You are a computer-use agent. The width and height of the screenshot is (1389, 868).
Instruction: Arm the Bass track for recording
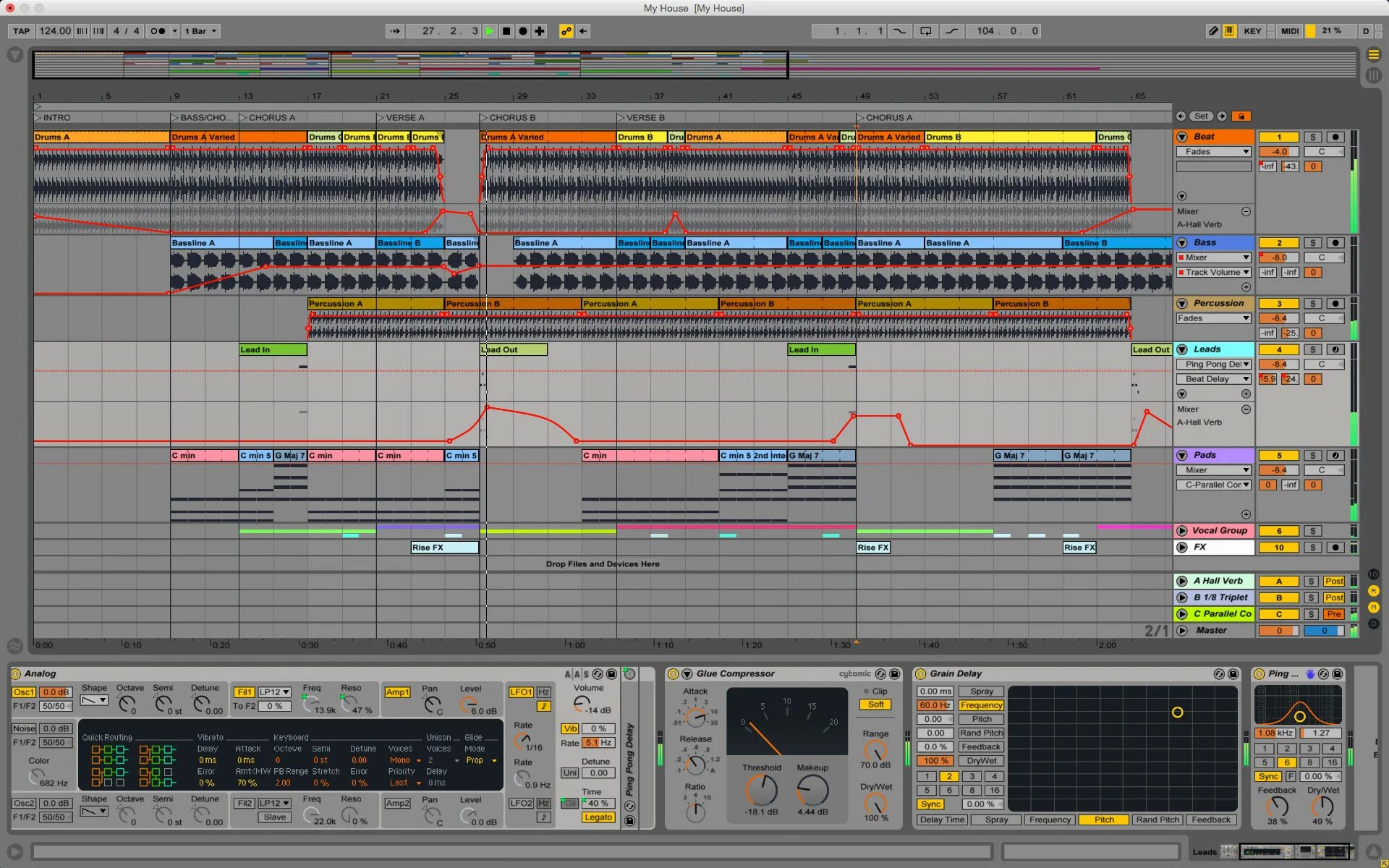pos(1335,243)
